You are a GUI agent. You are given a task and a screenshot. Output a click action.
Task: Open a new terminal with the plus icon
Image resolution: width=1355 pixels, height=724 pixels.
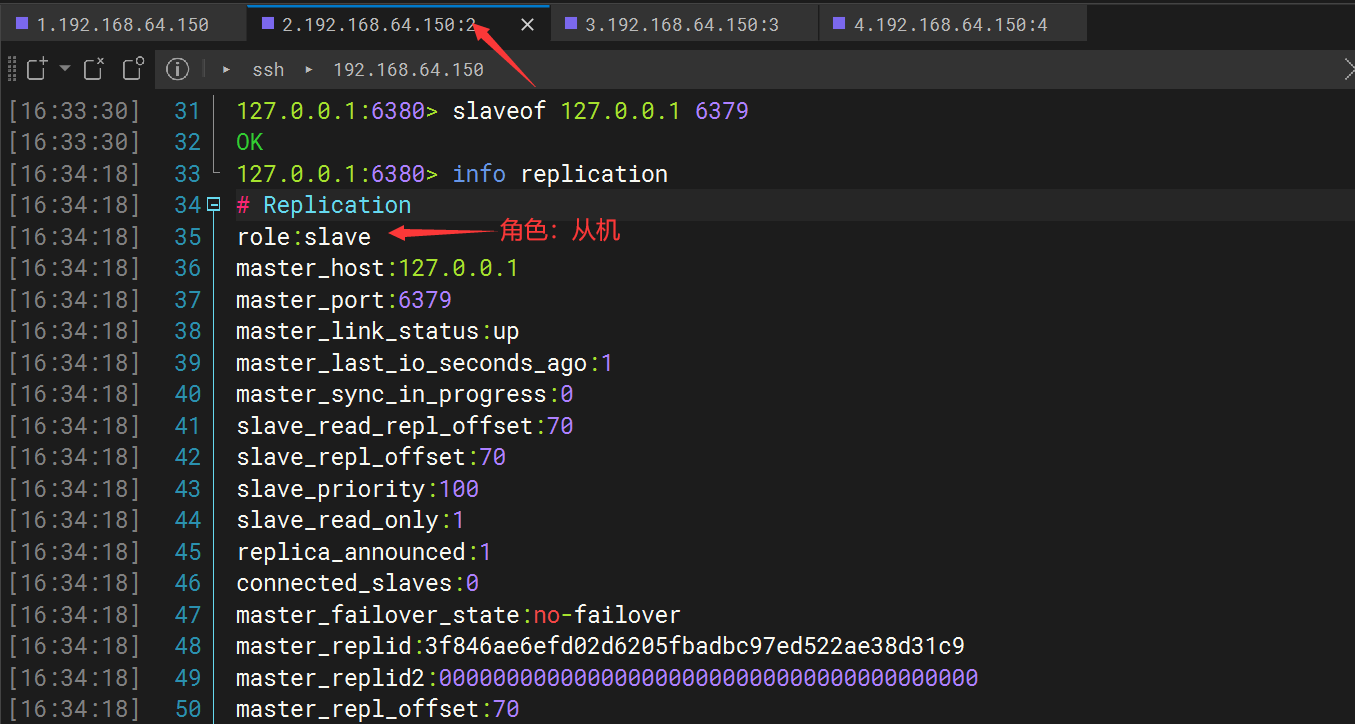pos(37,69)
